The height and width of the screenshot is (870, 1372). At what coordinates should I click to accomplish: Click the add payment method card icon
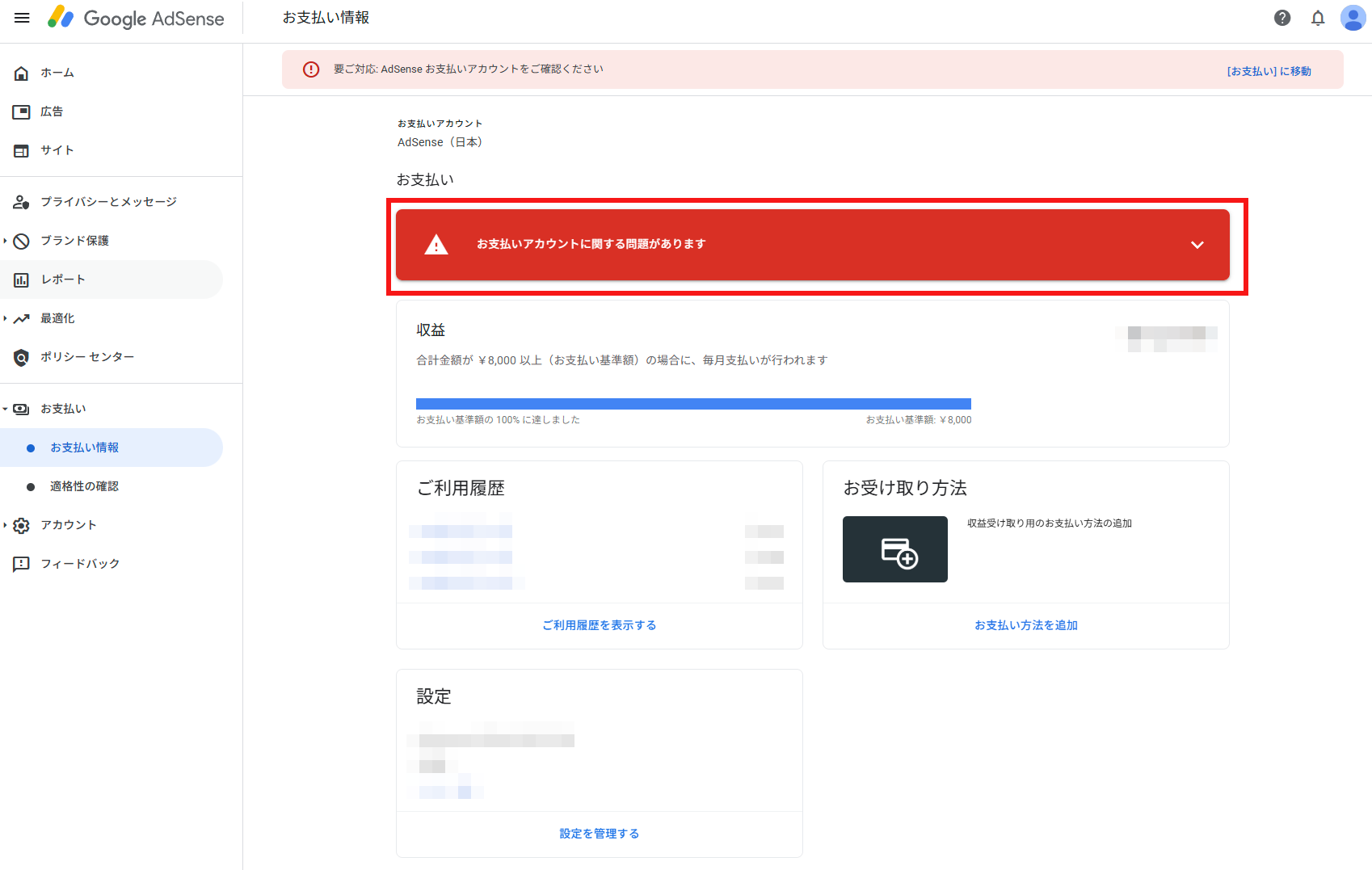click(895, 549)
